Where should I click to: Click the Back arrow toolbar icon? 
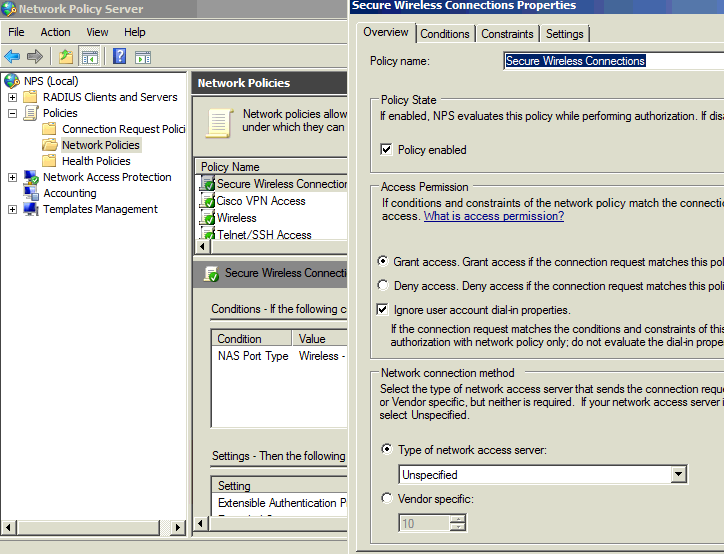tap(12, 57)
